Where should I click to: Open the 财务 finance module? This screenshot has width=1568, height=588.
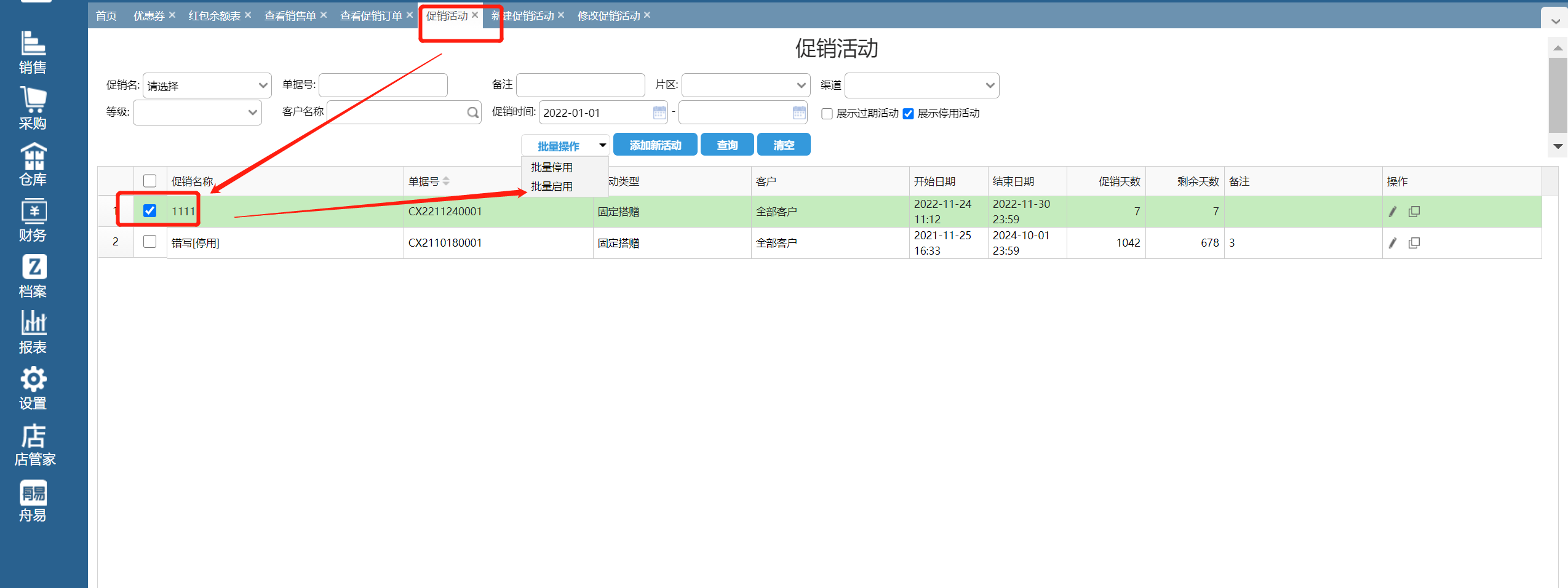coord(33,221)
